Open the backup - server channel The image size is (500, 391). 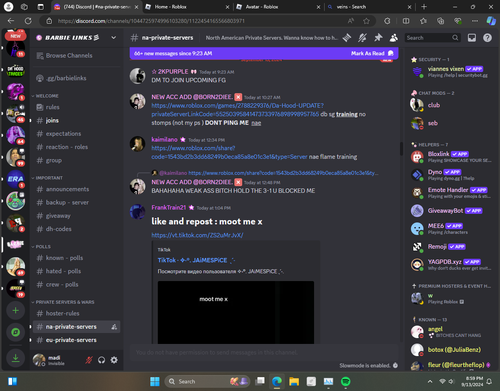(76, 202)
